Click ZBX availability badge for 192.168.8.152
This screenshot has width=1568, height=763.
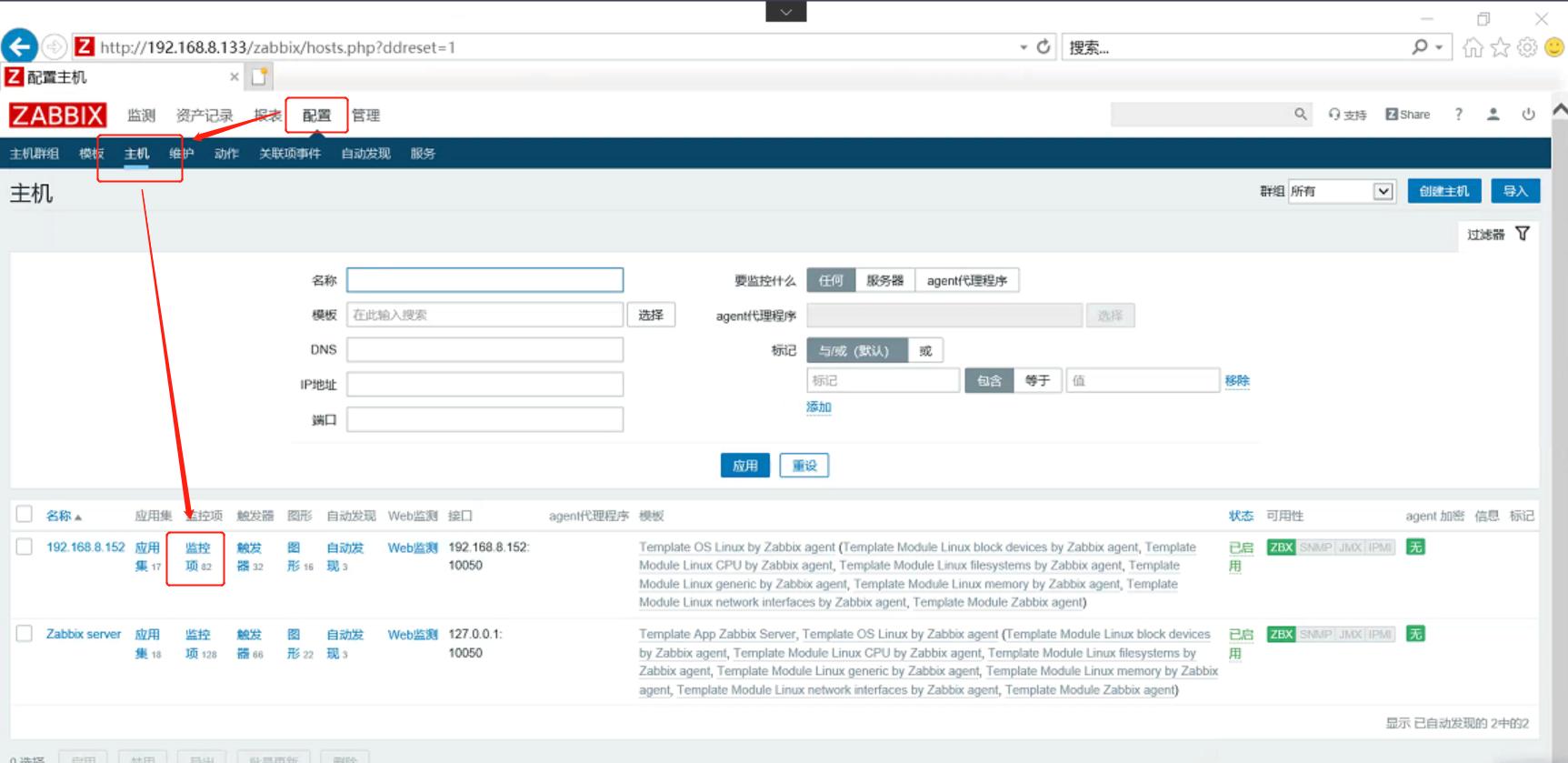(1281, 547)
